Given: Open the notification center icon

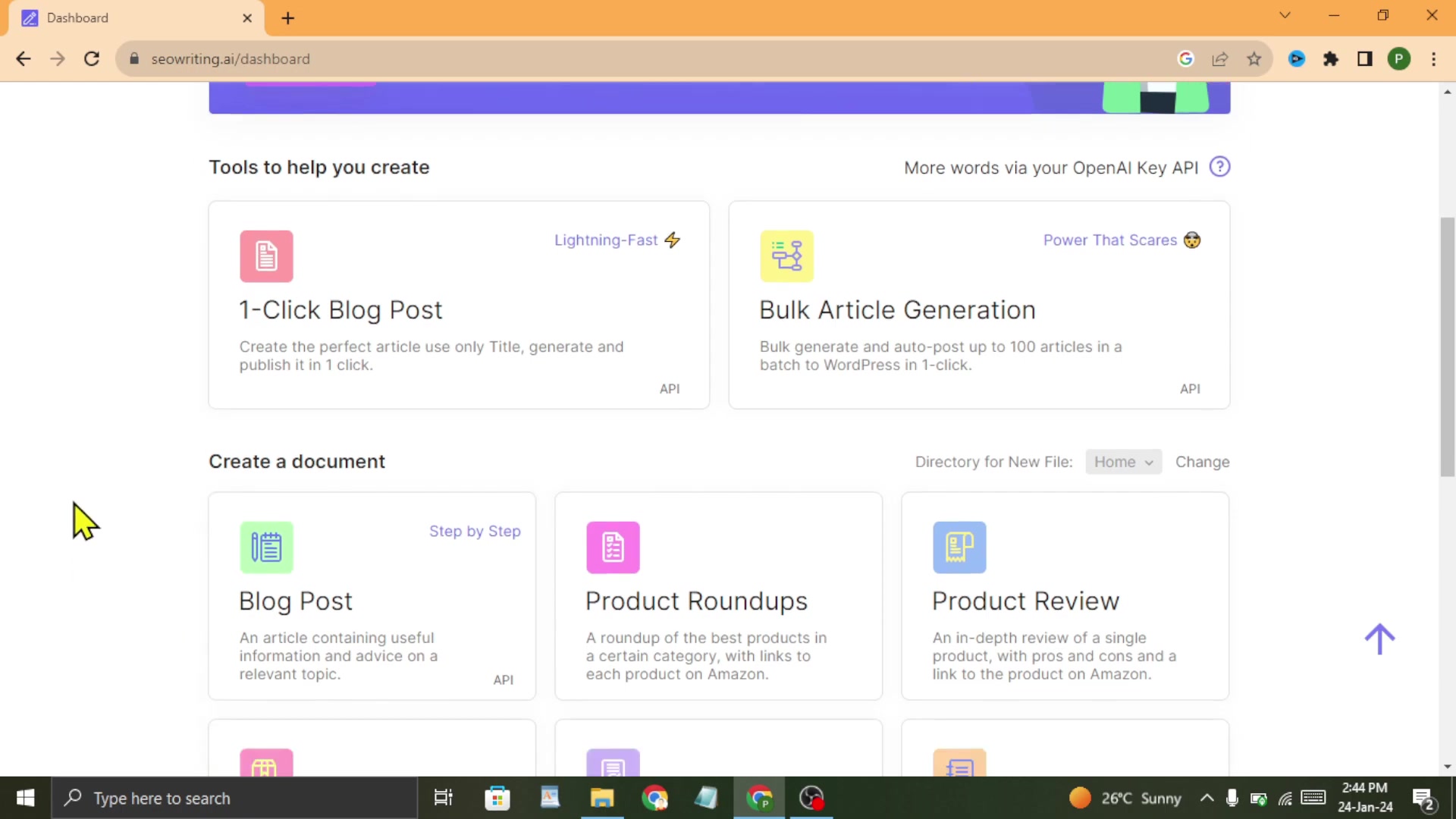Looking at the screenshot, I should pyautogui.click(x=1423, y=799).
